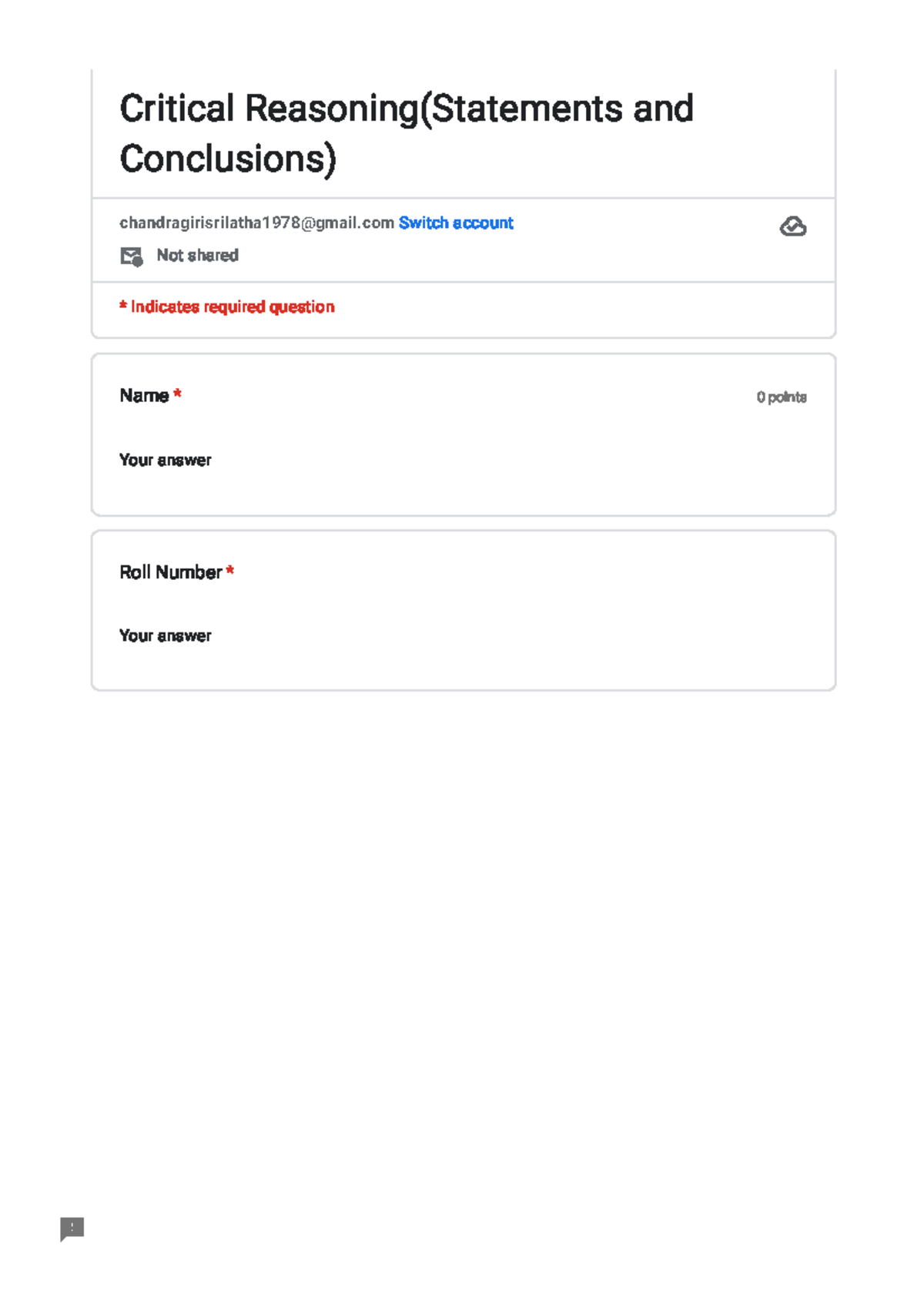Click the red asterisk beside Roll Number
The width and height of the screenshot is (924, 1307).
[x=230, y=571]
